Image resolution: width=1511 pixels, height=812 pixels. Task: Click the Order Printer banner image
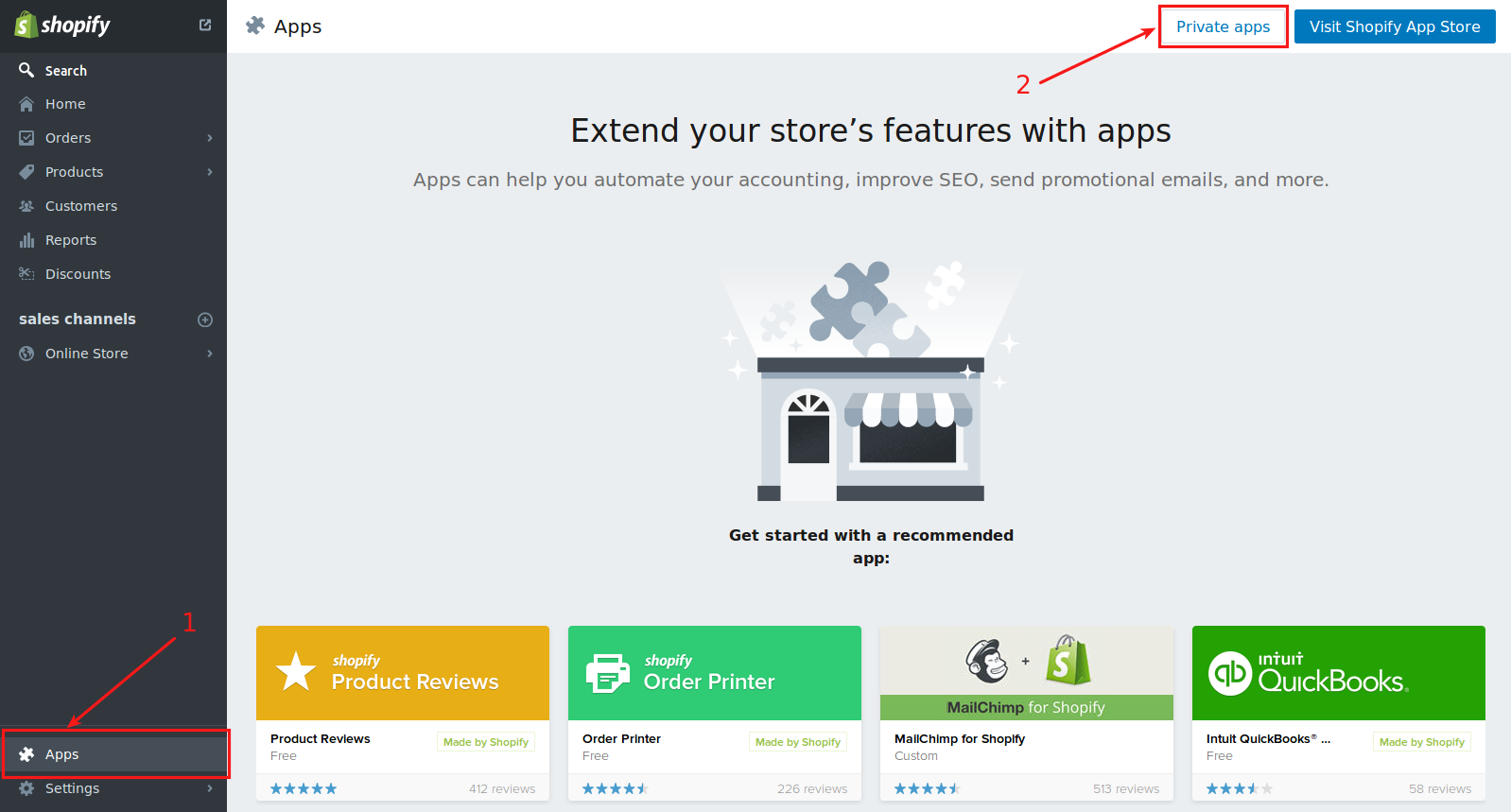point(715,673)
